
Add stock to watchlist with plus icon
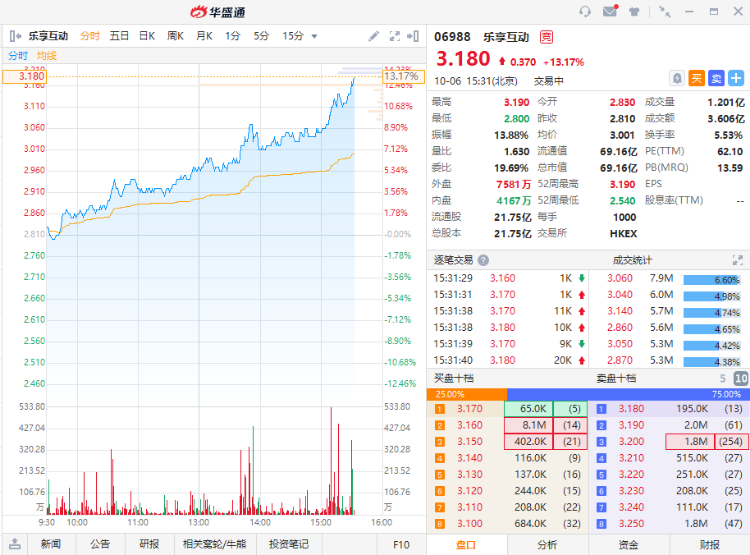[736, 78]
